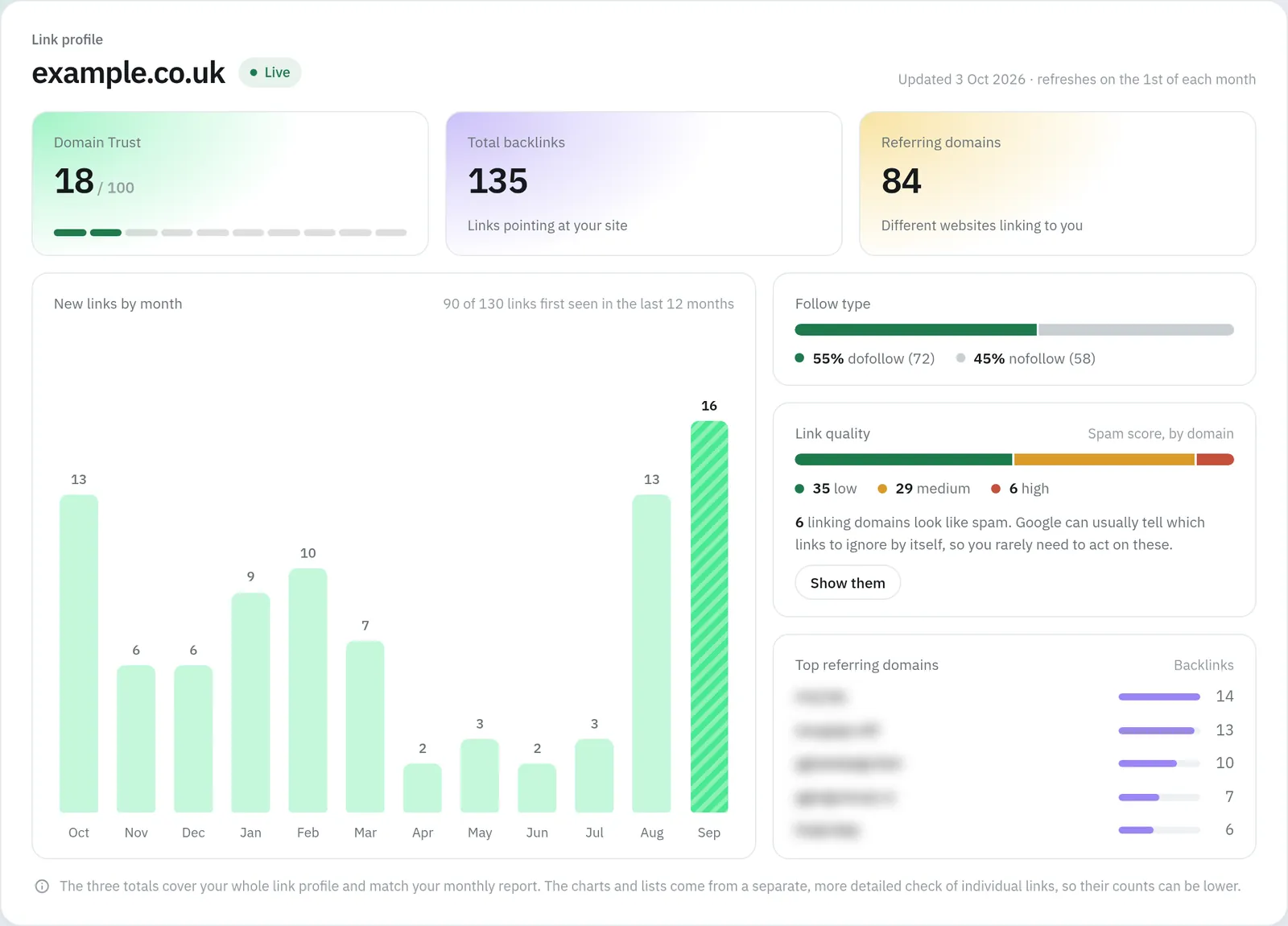Open the Total backlinks card
1288x926 pixels.
(x=644, y=184)
